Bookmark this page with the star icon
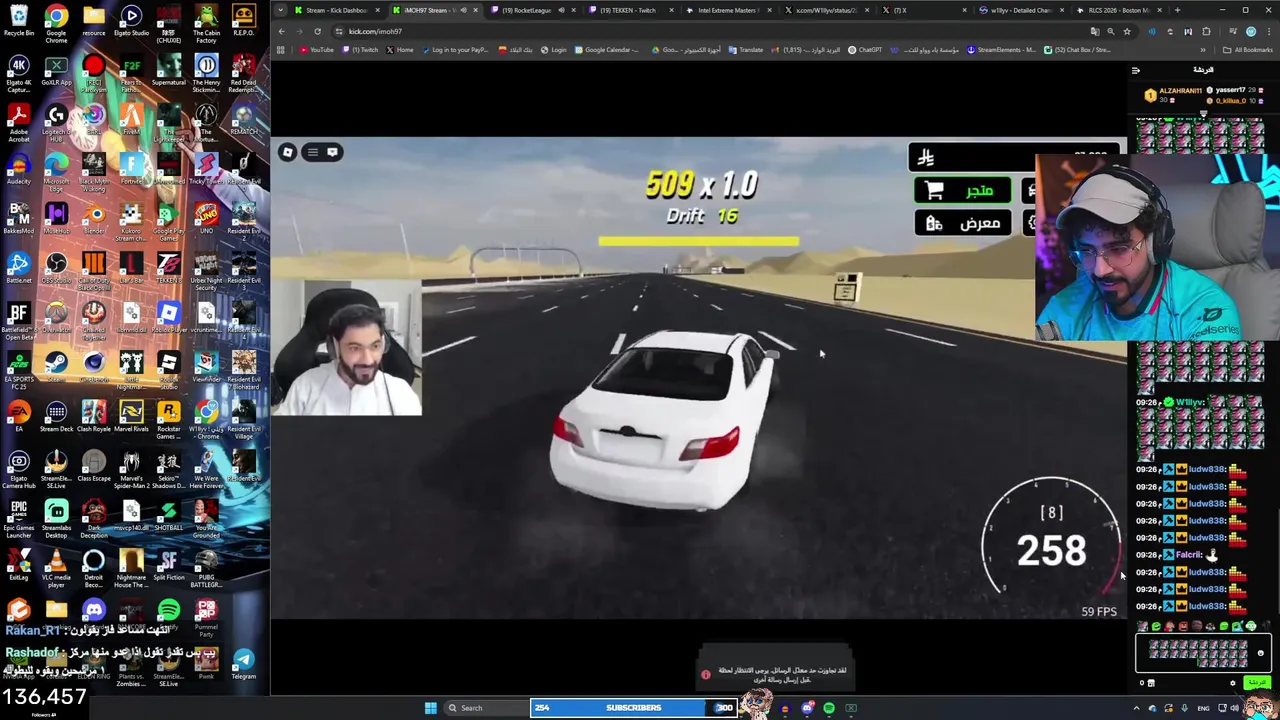Image resolution: width=1280 pixels, height=720 pixels. click(1127, 31)
